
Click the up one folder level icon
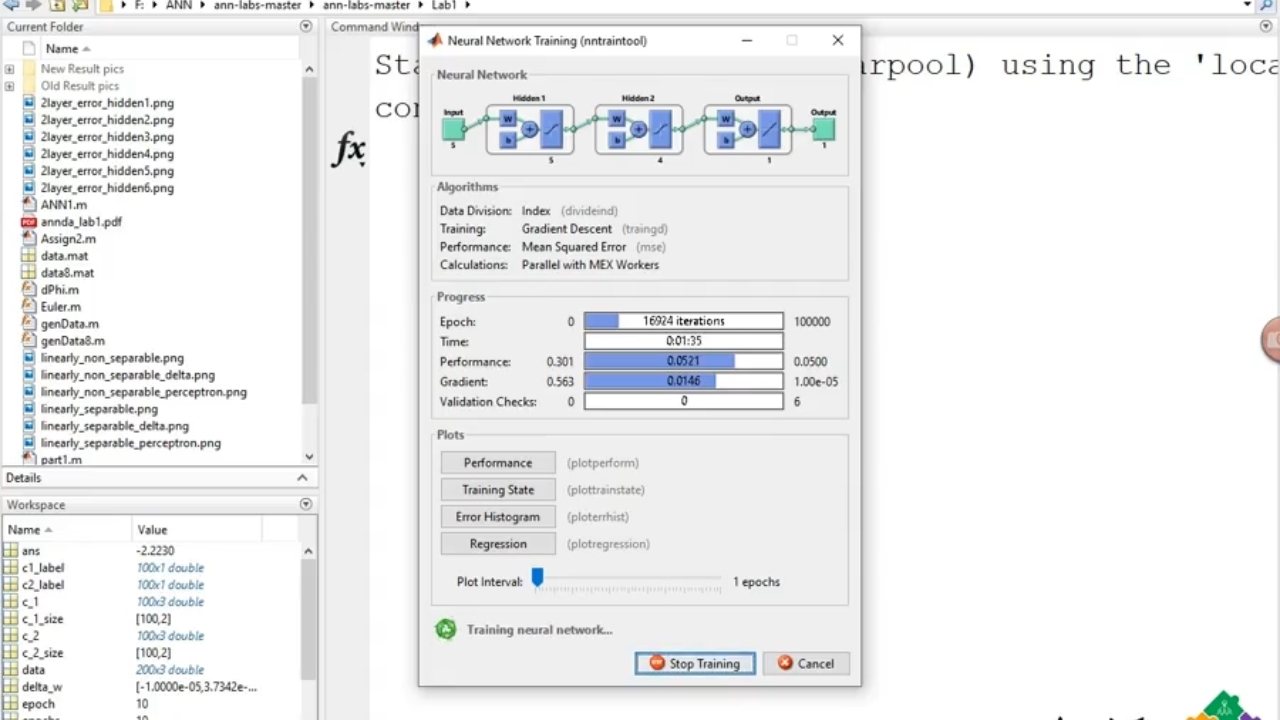pyautogui.click(x=59, y=5)
